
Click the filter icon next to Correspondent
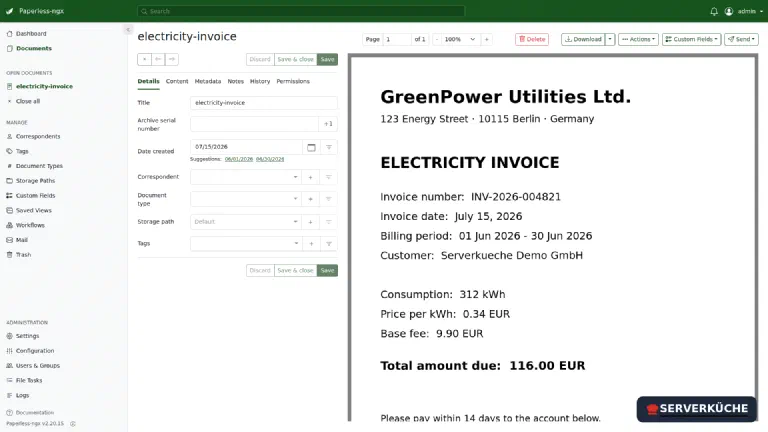[x=329, y=177]
